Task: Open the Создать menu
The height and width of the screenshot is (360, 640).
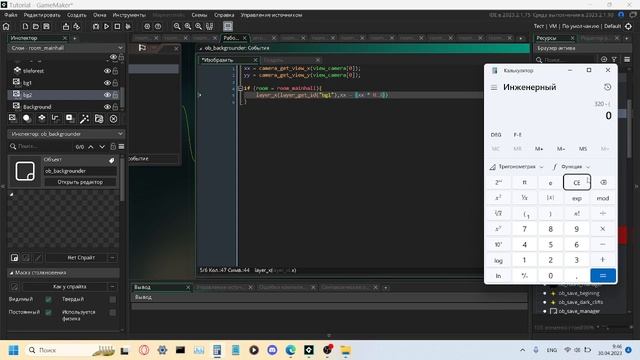Action: pos(76,15)
